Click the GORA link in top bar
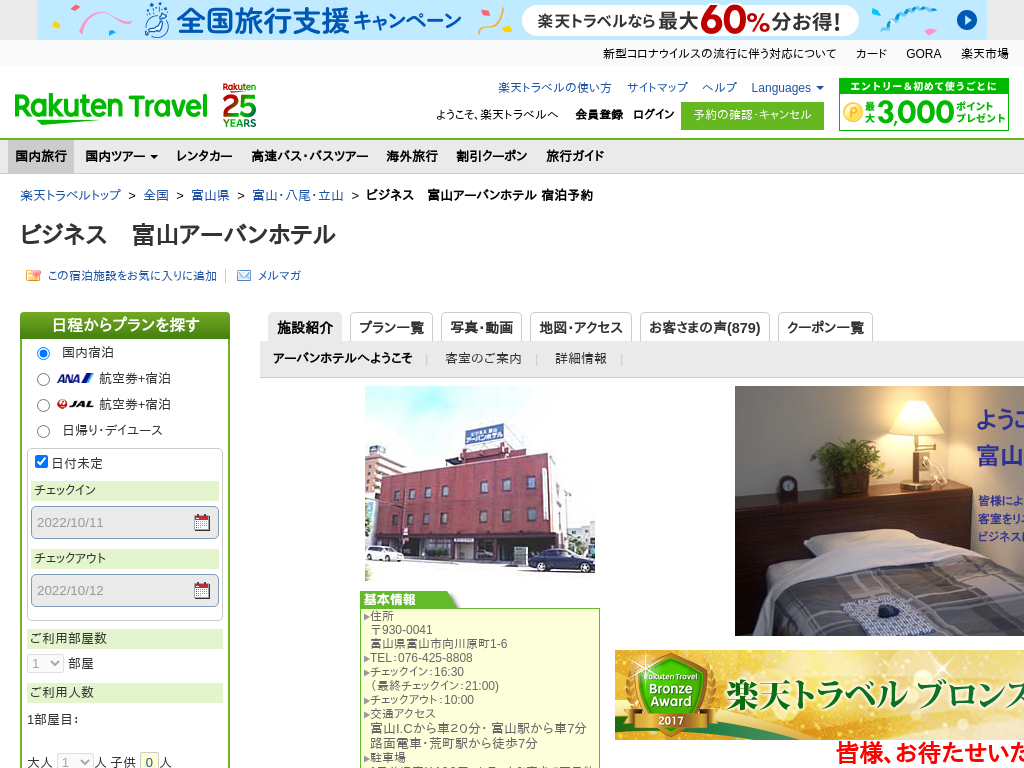The height and width of the screenshot is (768, 1024). (923, 54)
